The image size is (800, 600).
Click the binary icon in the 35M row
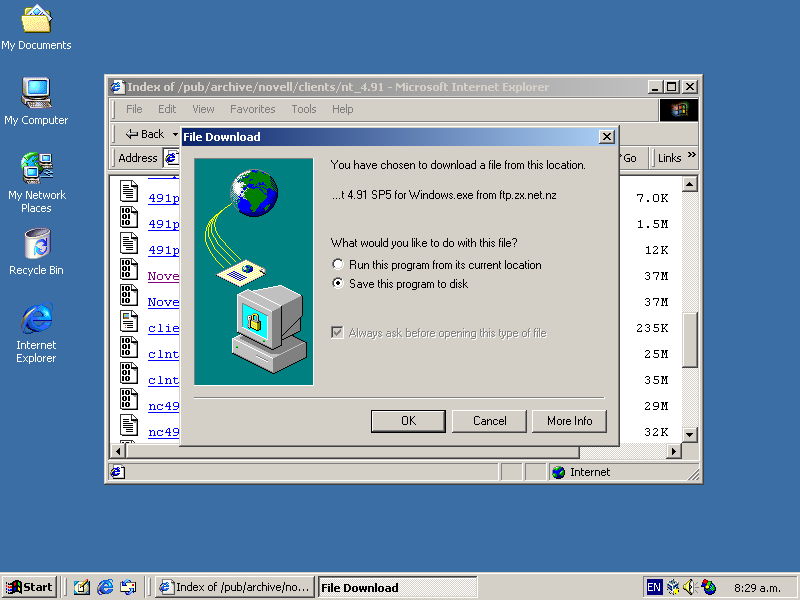[x=129, y=373]
